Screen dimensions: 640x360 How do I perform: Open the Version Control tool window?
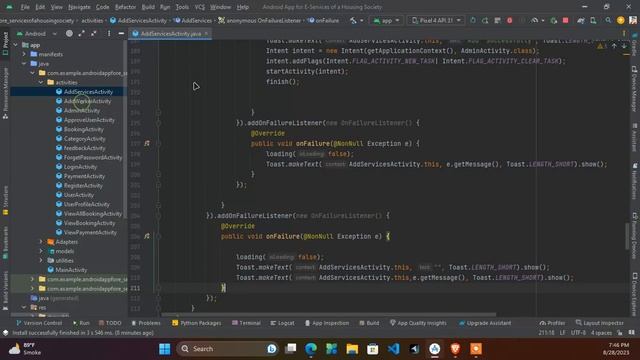point(38,323)
